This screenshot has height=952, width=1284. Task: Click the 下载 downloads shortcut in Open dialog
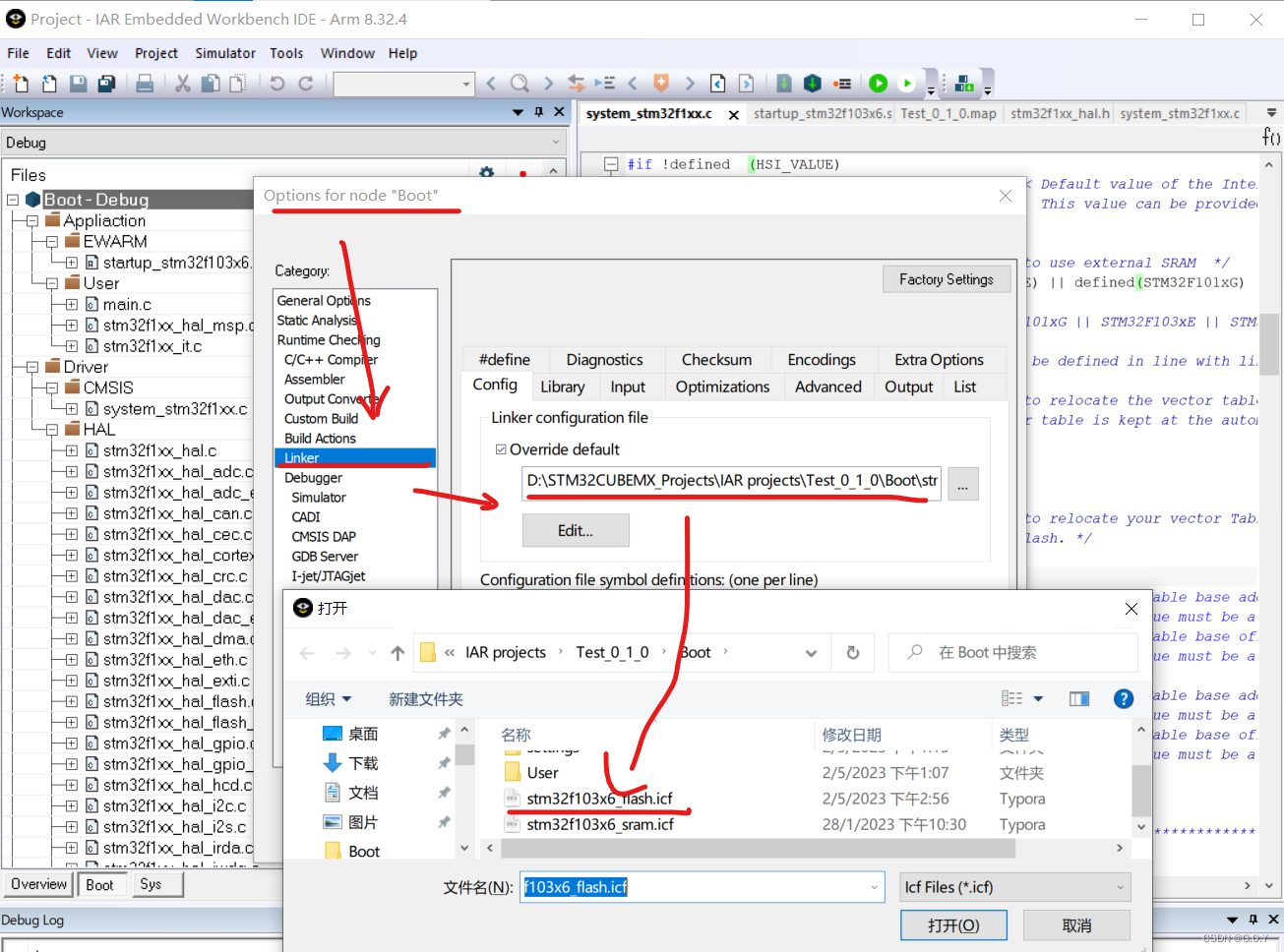363,763
